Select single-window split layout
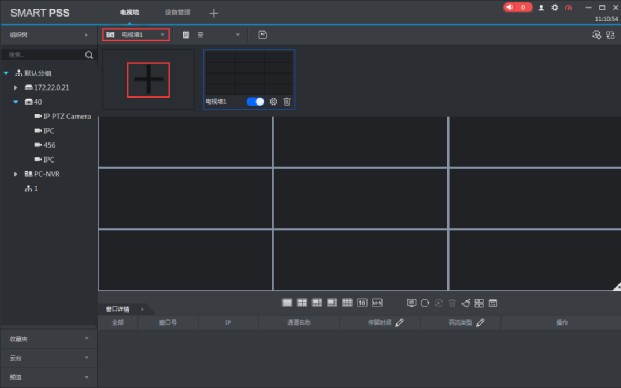The height and width of the screenshot is (388, 621). point(287,303)
